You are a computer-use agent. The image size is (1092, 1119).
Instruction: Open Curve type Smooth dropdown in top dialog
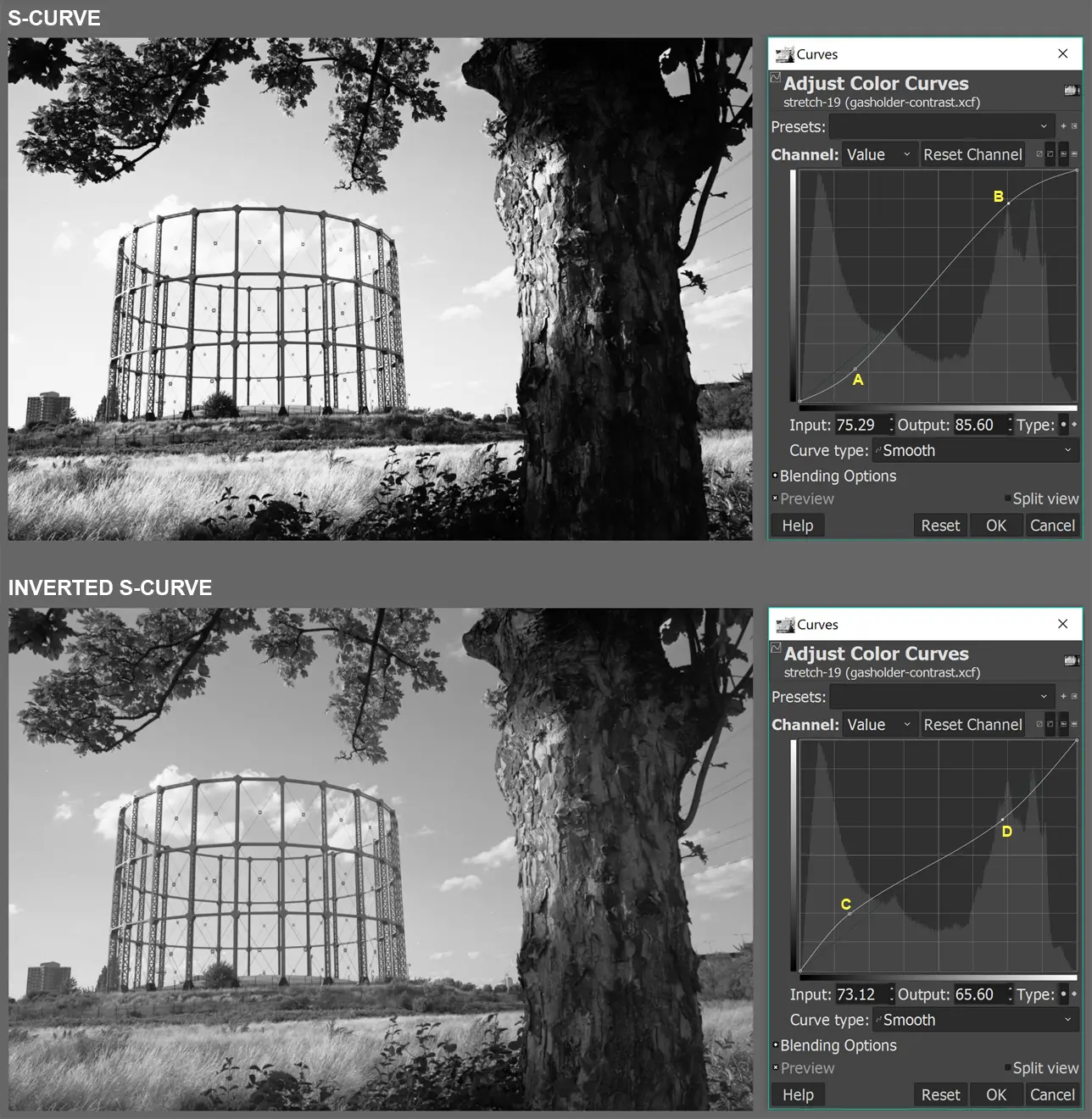coord(976,450)
